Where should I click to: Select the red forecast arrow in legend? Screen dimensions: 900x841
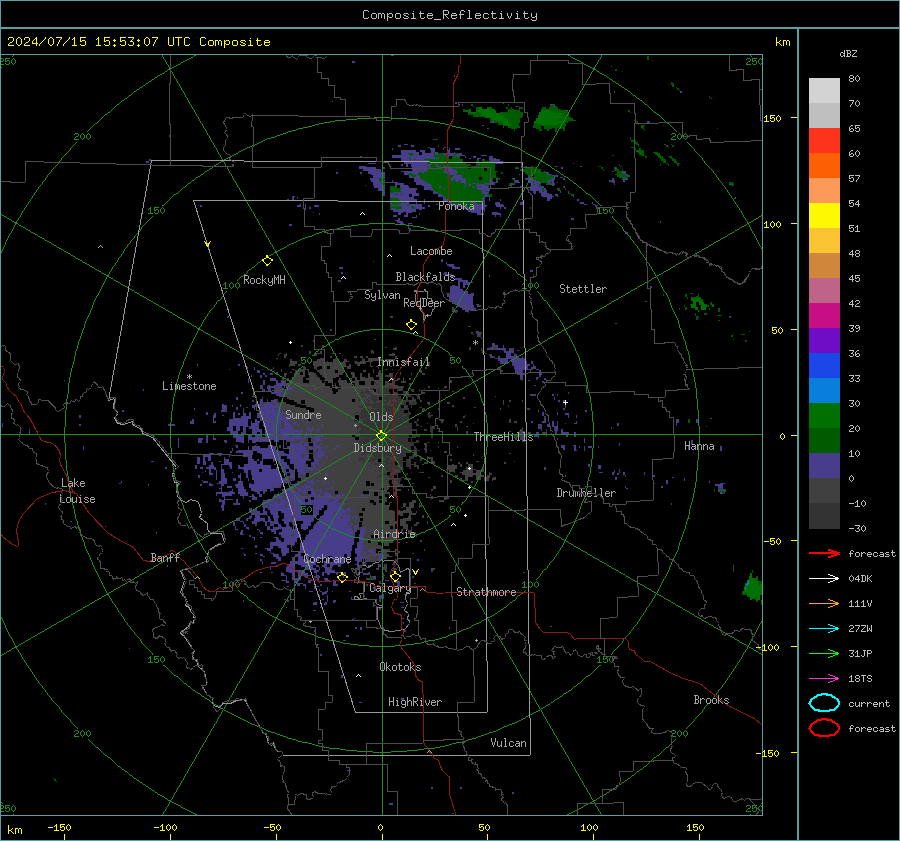[824, 553]
